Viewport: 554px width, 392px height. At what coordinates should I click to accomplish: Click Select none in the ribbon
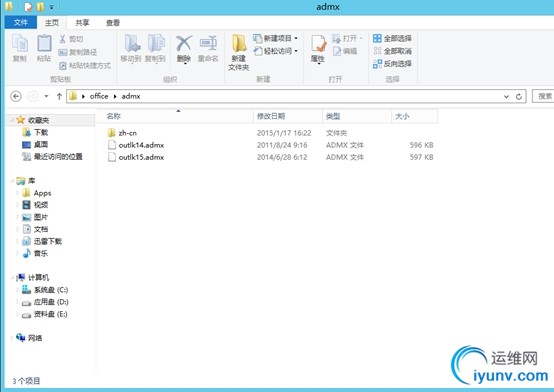(392, 51)
